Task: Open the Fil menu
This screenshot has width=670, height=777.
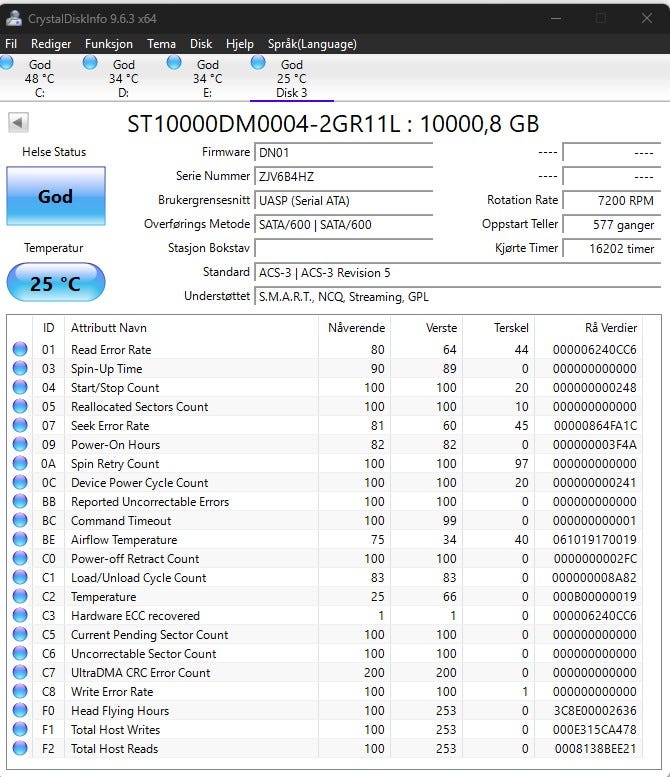Action: pyautogui.click(x=11, y=44)
